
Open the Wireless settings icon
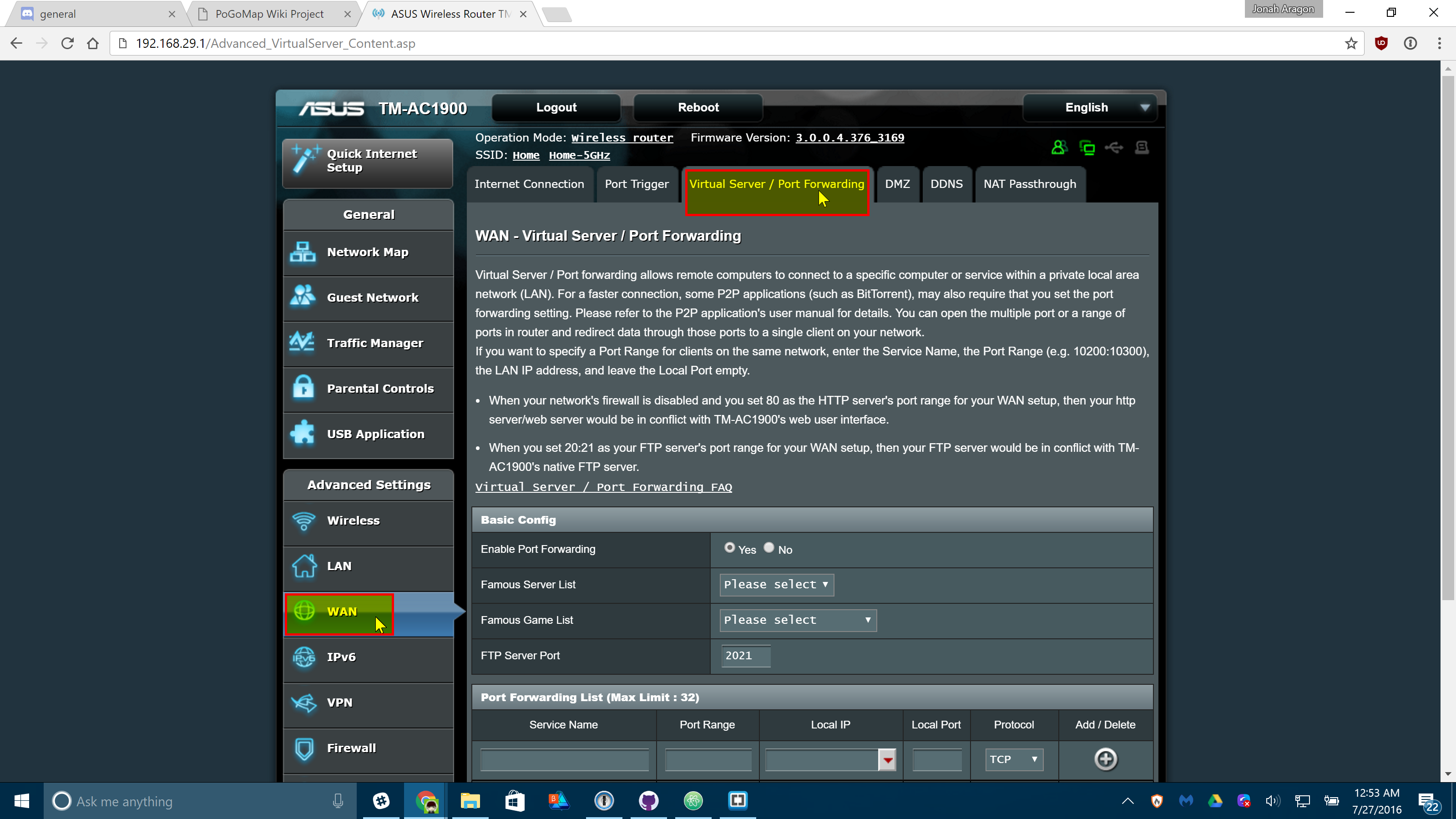pyautogui.click(x=303, y=521)
